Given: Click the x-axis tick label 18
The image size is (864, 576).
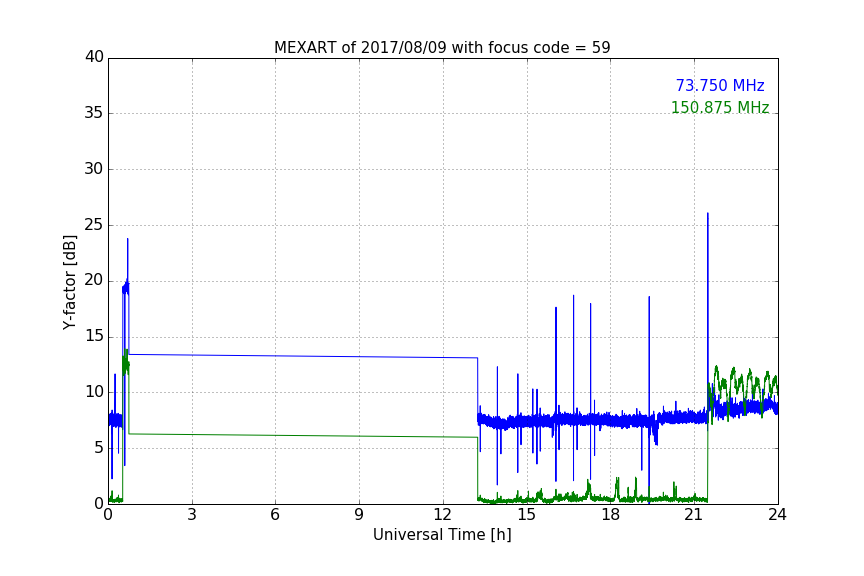Looking at the screenshot, I should tap(611, 515).
